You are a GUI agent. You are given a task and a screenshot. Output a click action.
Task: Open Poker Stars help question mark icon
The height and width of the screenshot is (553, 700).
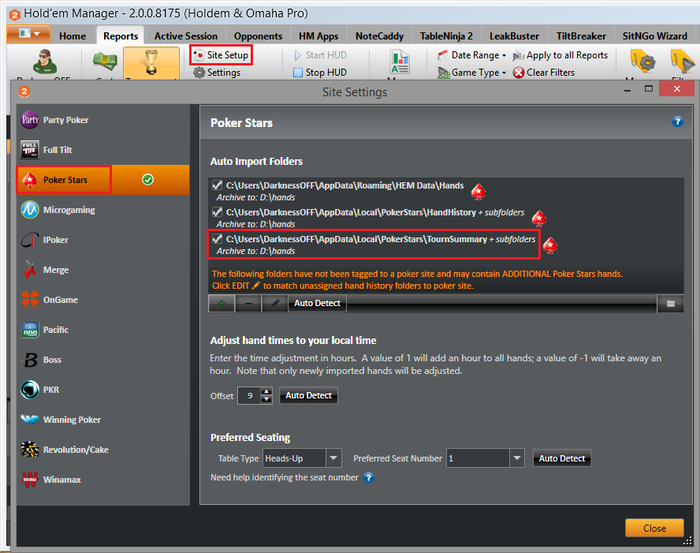(677, 121)
